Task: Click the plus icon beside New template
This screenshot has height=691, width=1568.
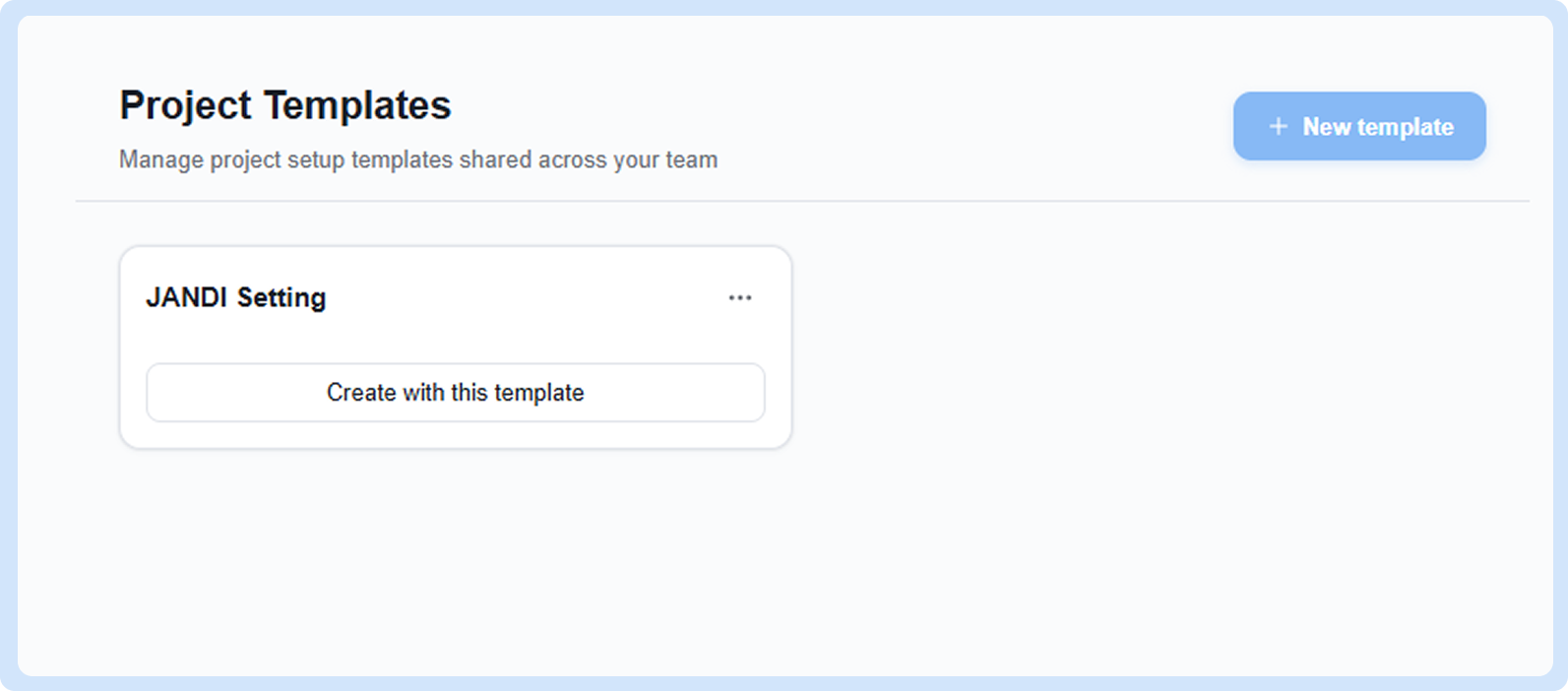Action: tap(1278, 127)
